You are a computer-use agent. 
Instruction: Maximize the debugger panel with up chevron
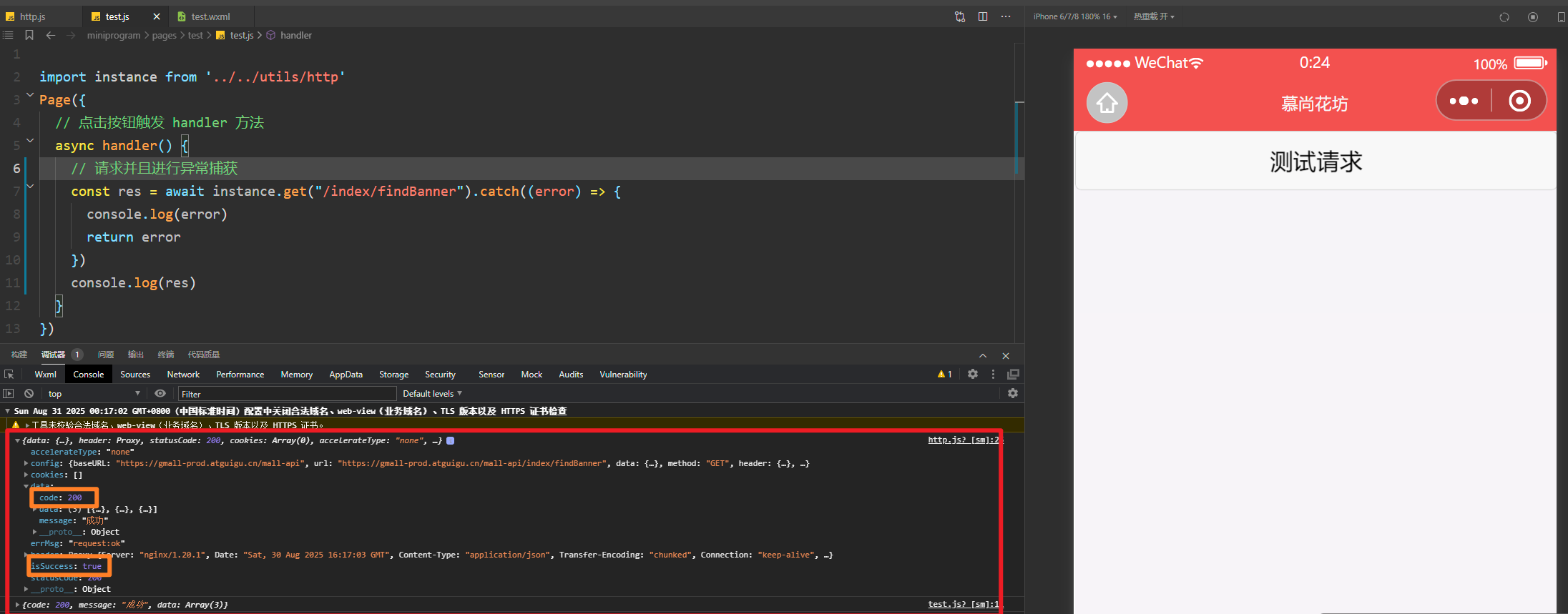click(x=983, y=355)
